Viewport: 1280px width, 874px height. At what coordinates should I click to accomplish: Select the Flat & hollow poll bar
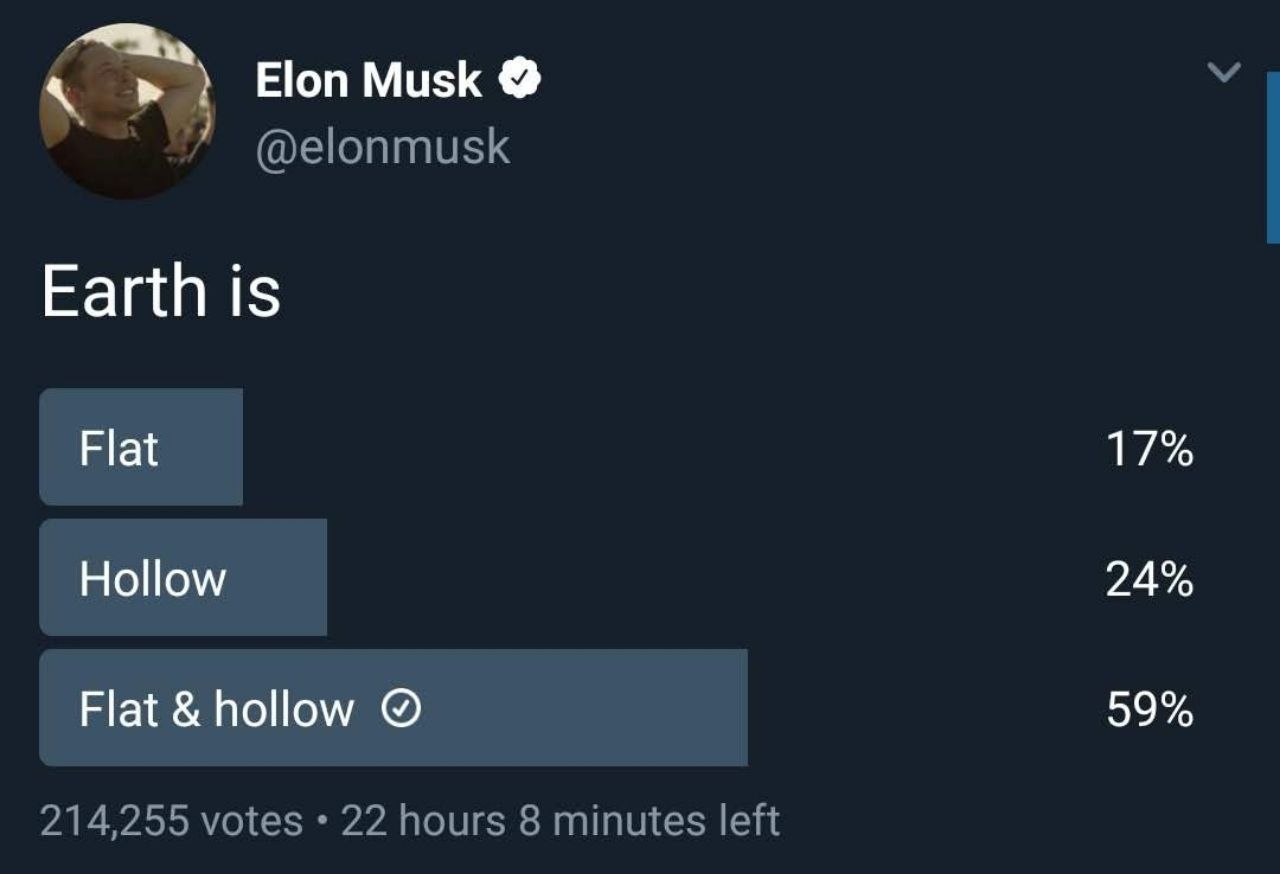pyautogui.click(x=393, y=707)
